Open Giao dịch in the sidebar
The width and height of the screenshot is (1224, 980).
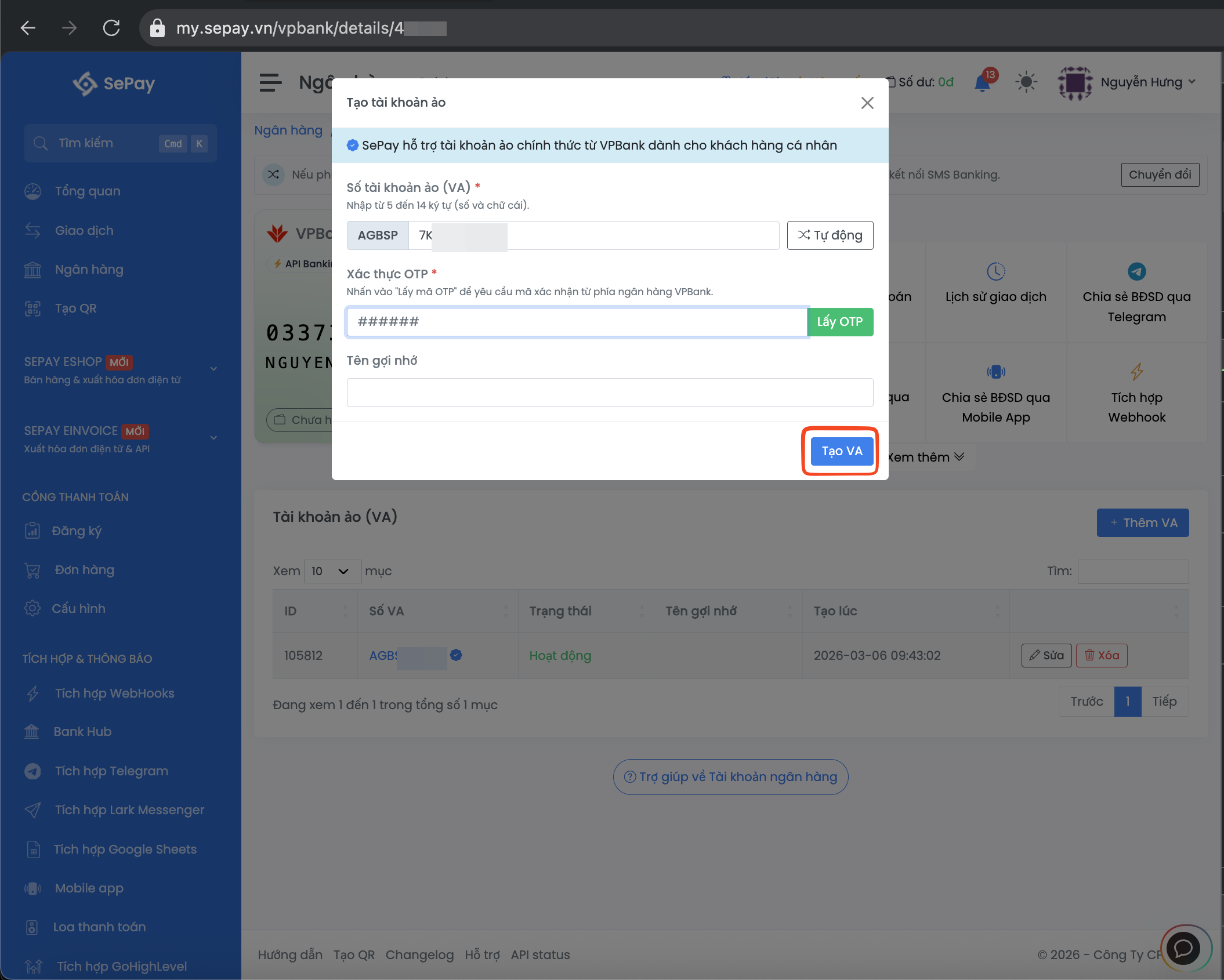click(84, 231)
